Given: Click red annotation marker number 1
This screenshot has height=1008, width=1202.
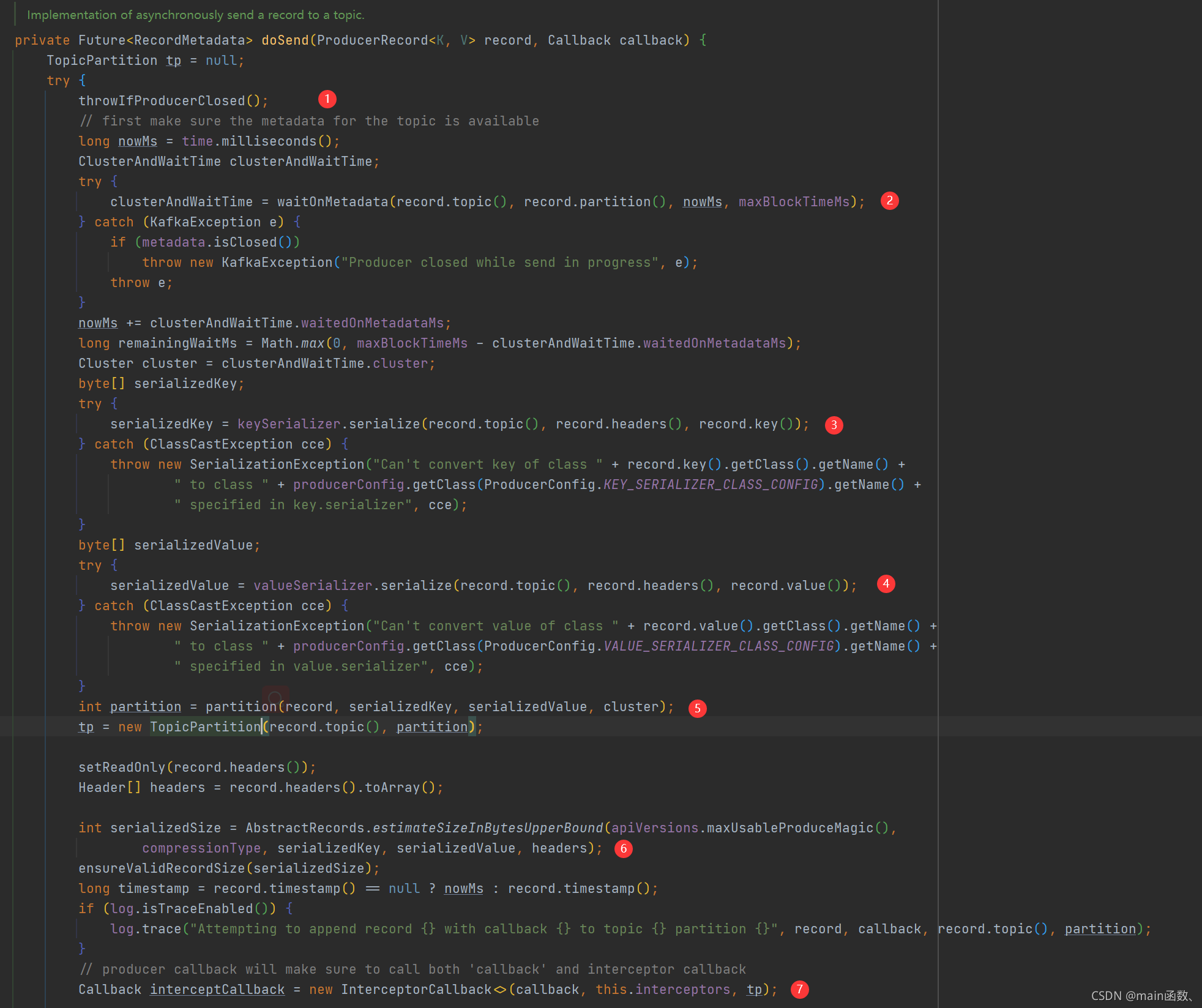Looking at the screenshot, I should pyautogui.click(x=327, y=99).
